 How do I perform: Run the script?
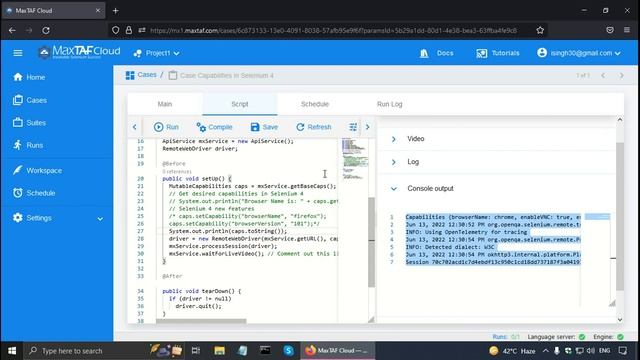click(166, 127)
